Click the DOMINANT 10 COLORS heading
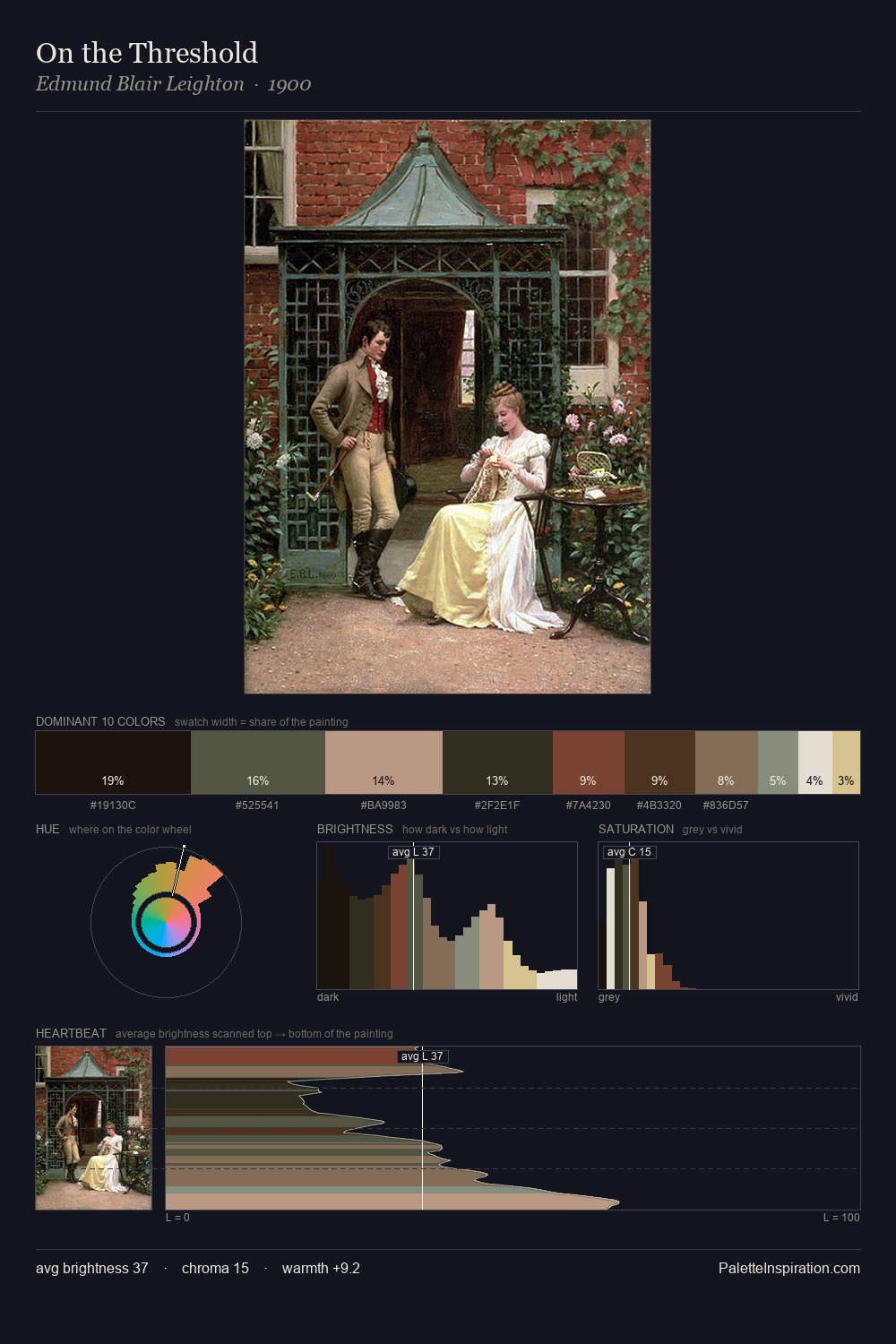Screen dimensions: 896x1344 point(100,721)
